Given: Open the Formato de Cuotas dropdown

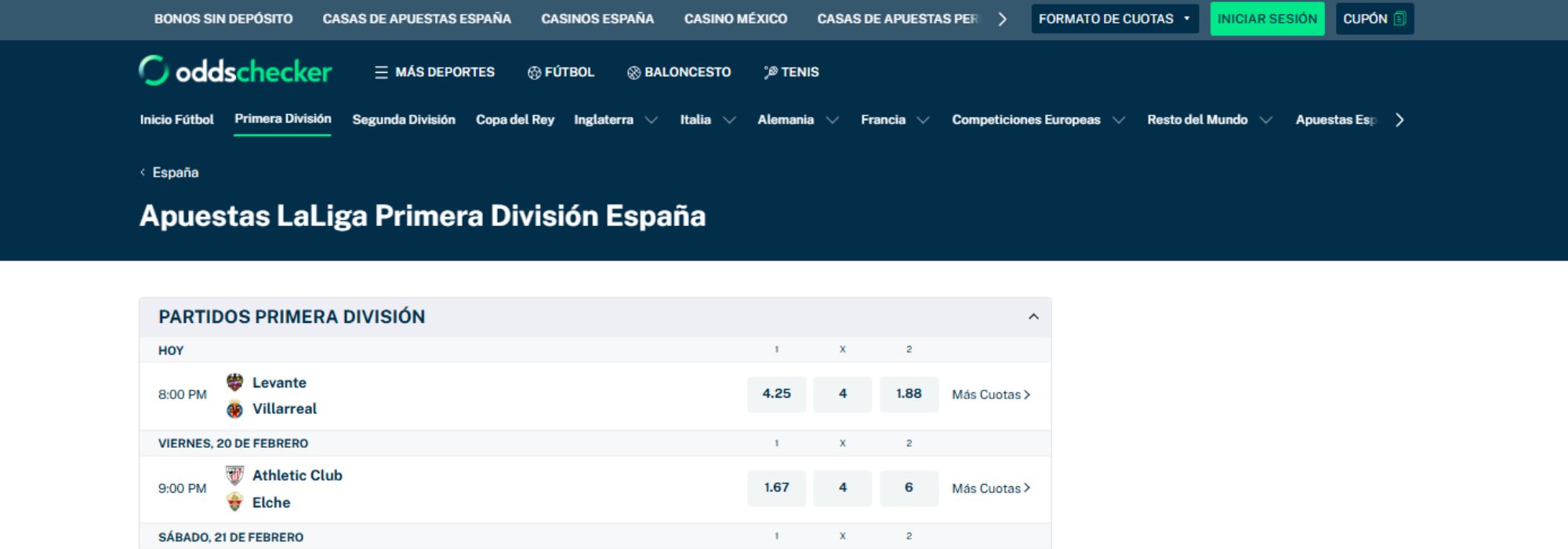Looking at the screenshot, I should pyautogui.click(x=1115, y=19).
